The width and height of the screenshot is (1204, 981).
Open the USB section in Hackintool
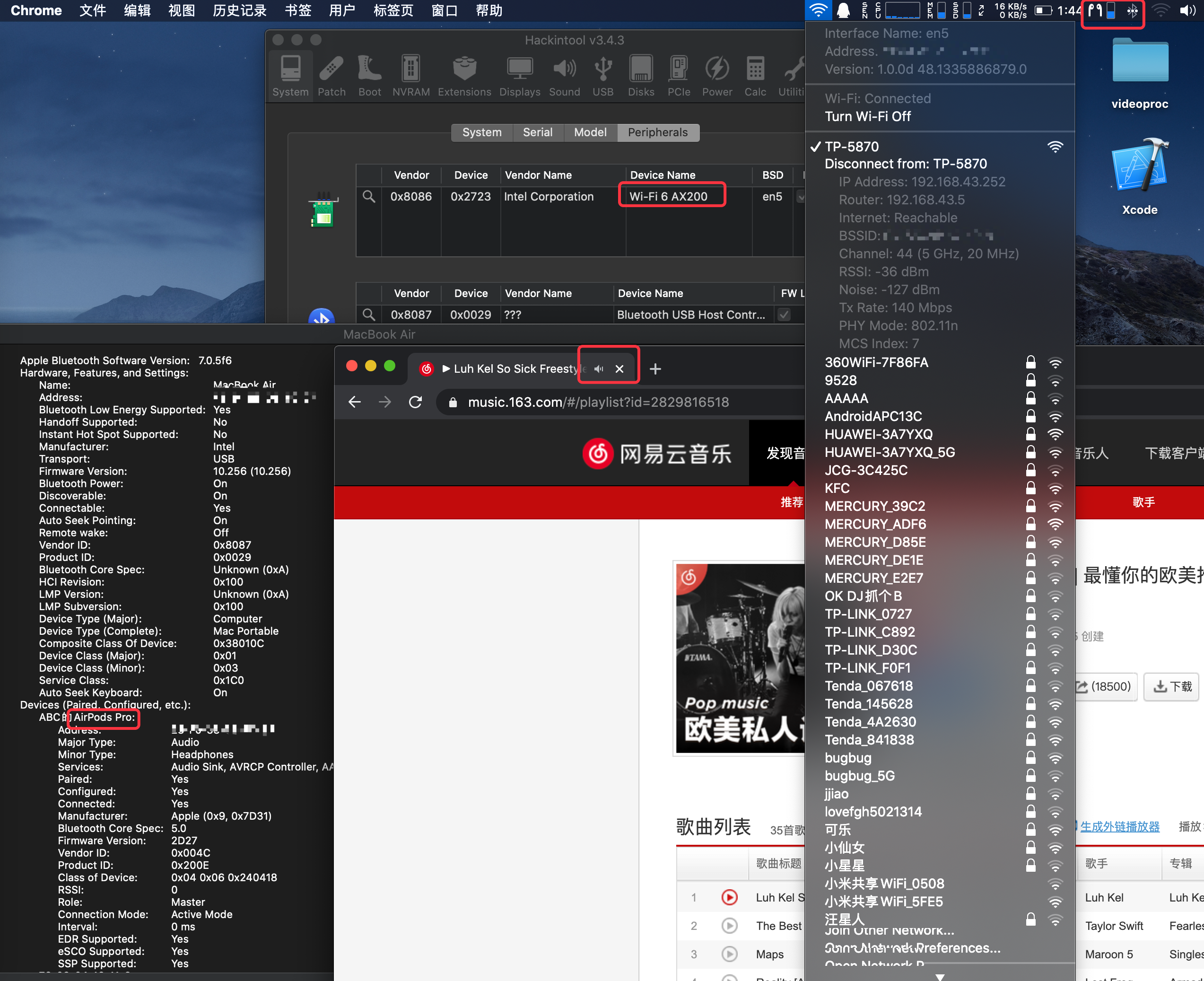click(603, 76)
